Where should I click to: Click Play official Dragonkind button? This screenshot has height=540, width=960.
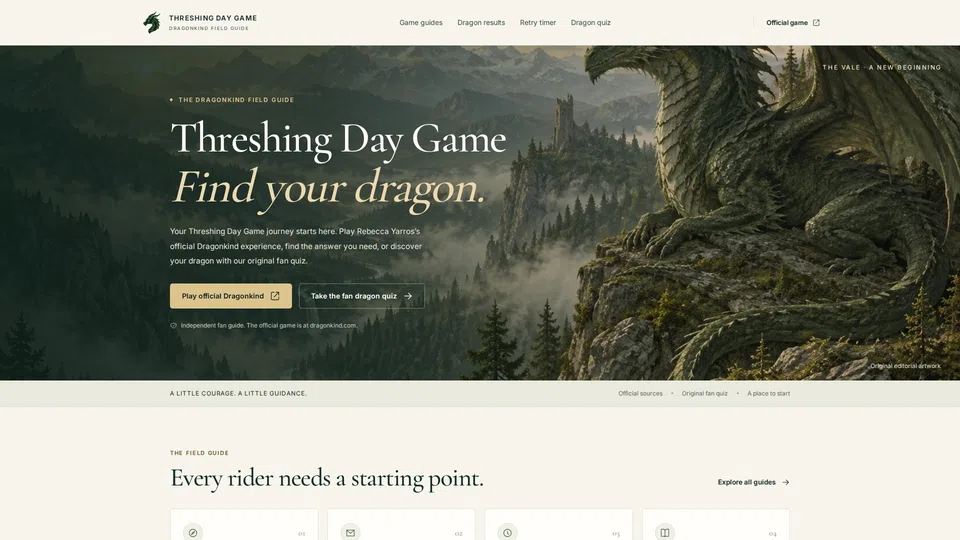coord(231,296)
